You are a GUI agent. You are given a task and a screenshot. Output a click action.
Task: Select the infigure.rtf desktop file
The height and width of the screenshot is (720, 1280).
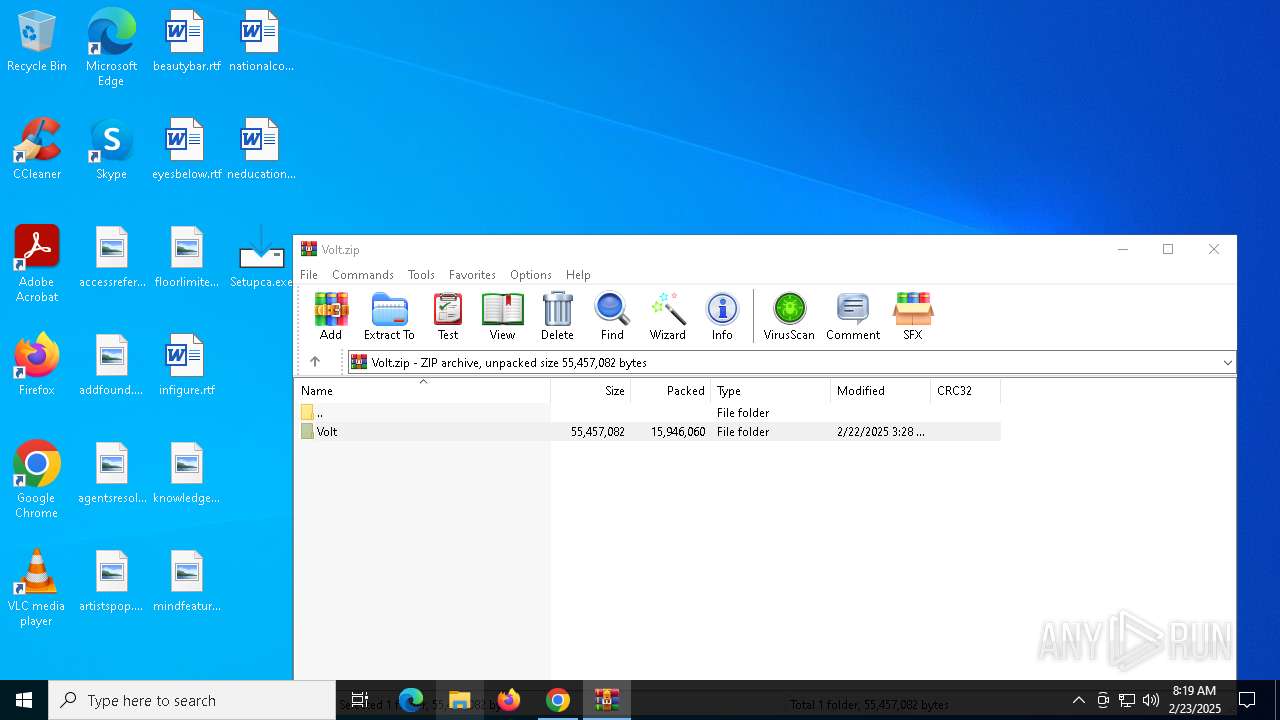click(186, 365)
